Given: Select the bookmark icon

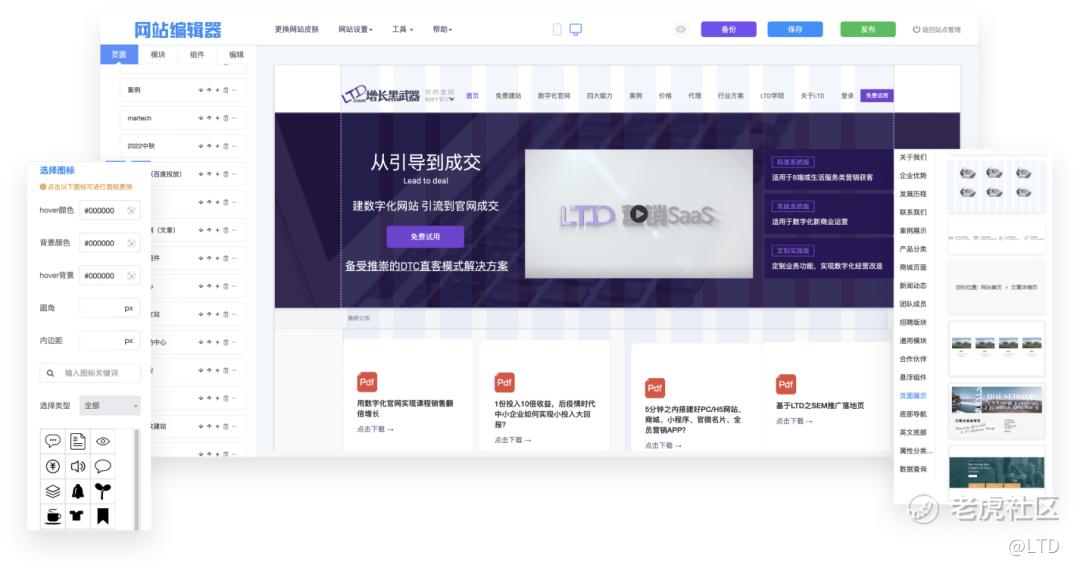Looking at the screenshot, I should click(x=103, y=516).
